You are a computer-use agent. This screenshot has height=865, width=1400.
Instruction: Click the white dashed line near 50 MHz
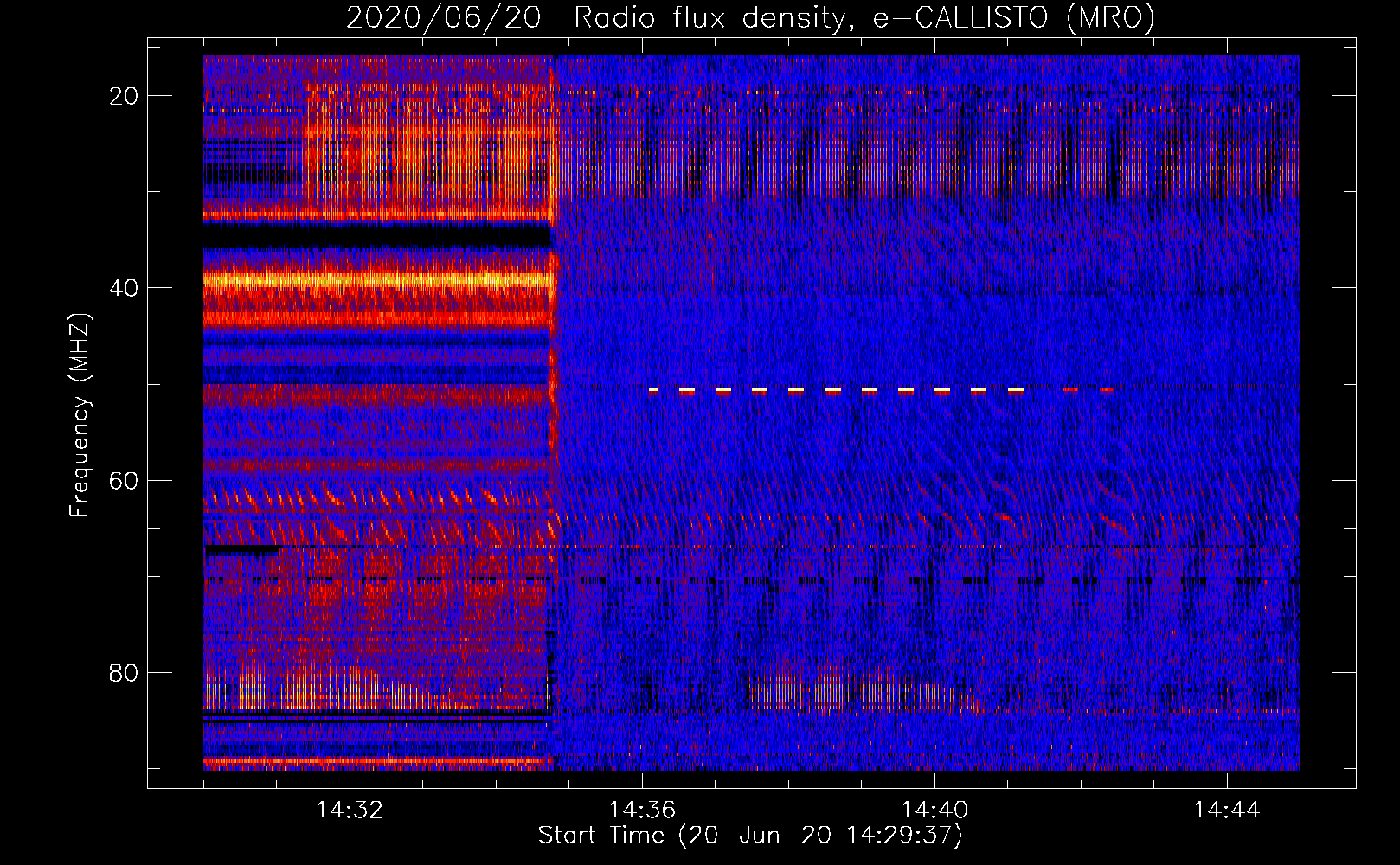pos(836,390)
